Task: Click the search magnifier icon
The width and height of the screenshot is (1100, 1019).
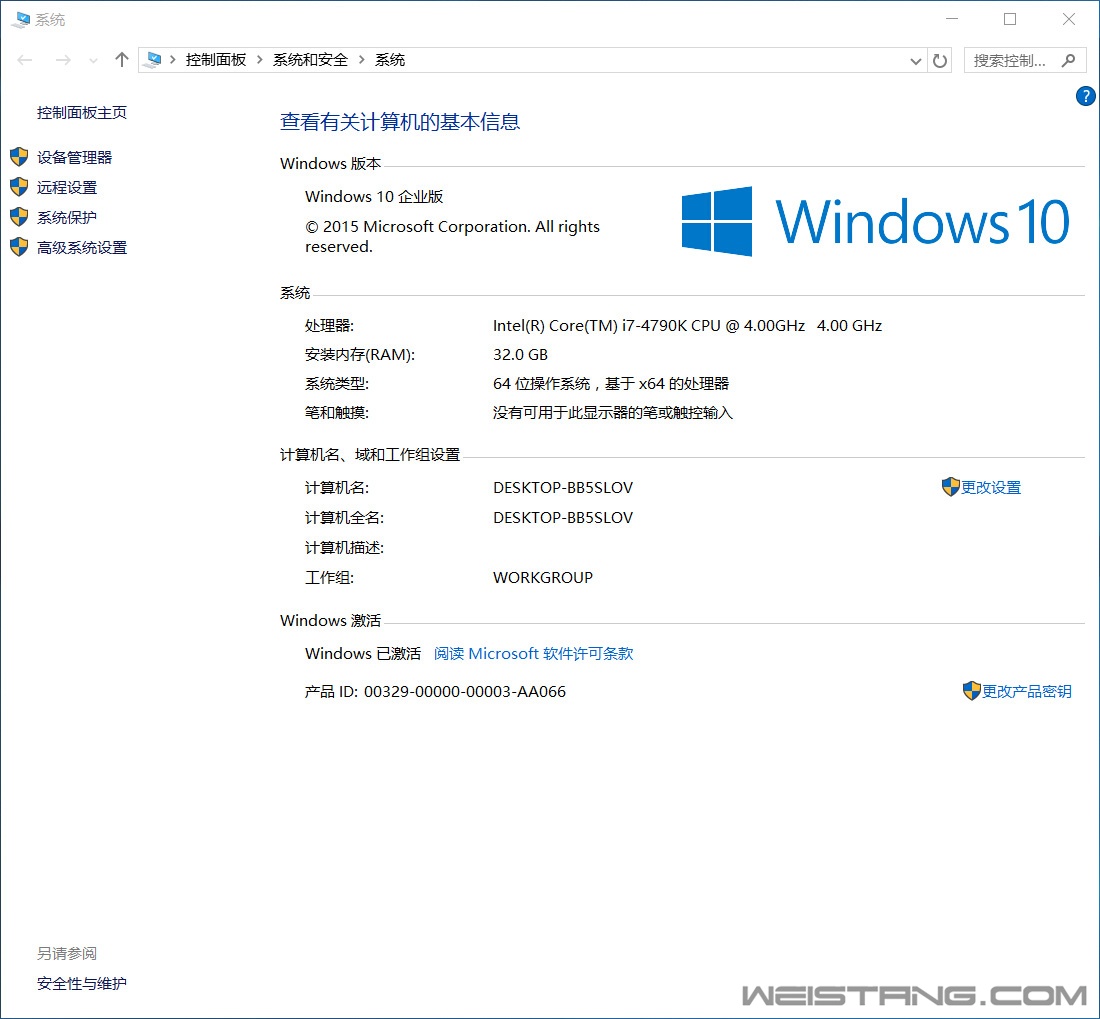Action: pyautogui.click(x=1068, y=60)
